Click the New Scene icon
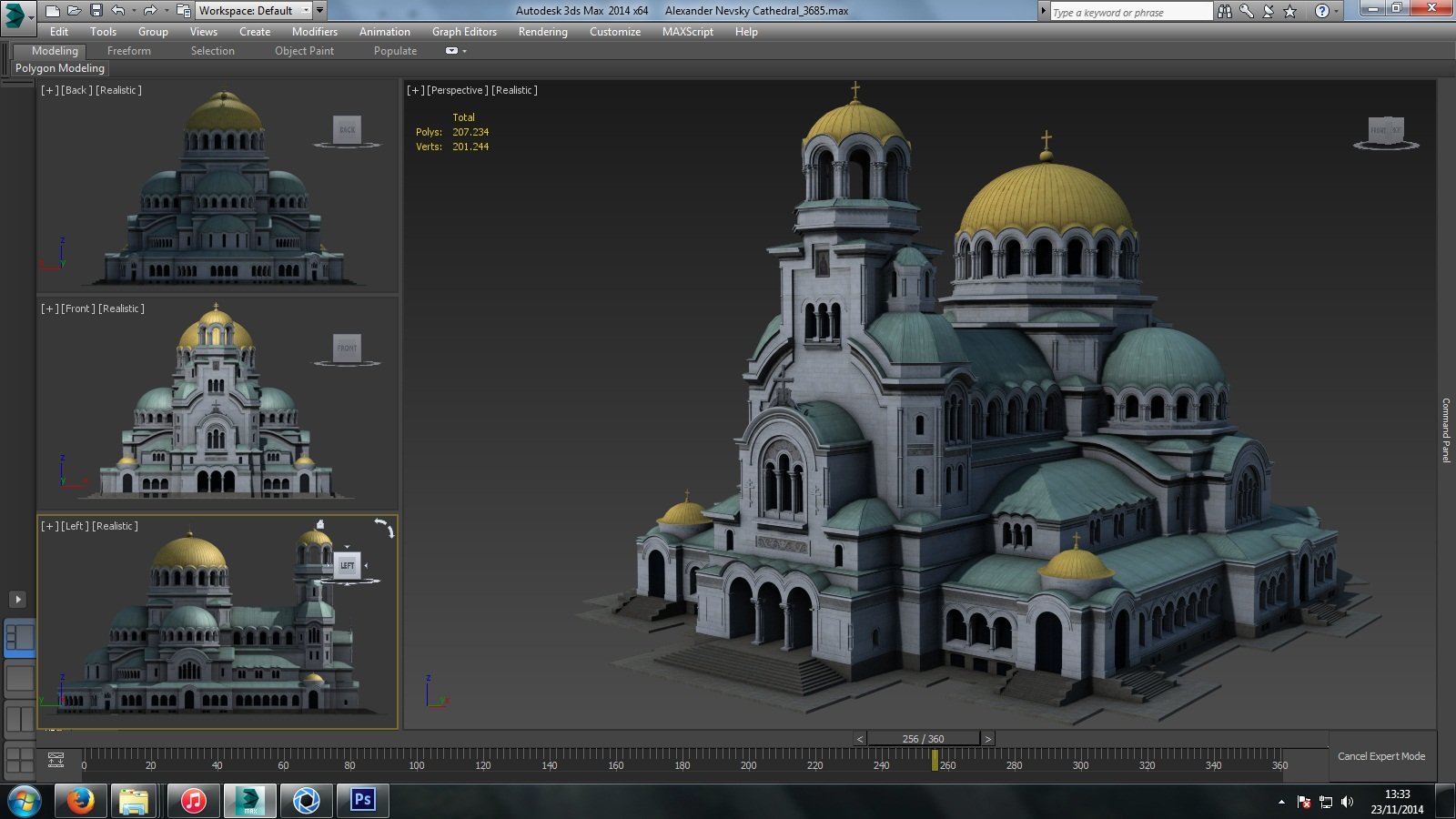The image size is (1456, 819). click(x=53, y=11)
